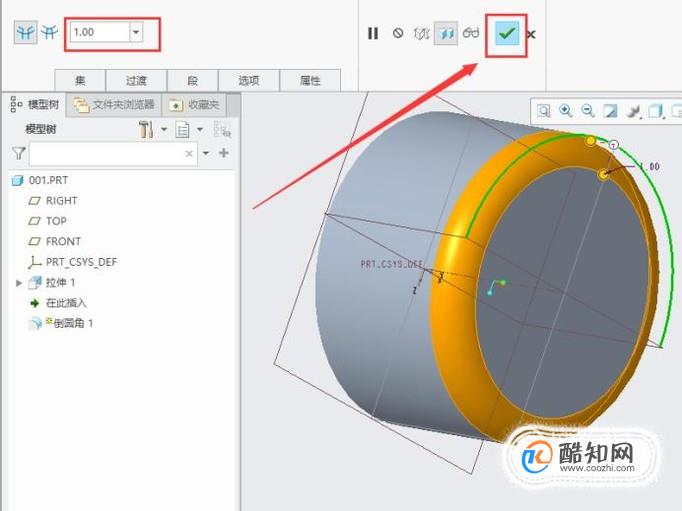Open the 集 tab
This screenshot has height=511, width=682.
click(80, 80)
